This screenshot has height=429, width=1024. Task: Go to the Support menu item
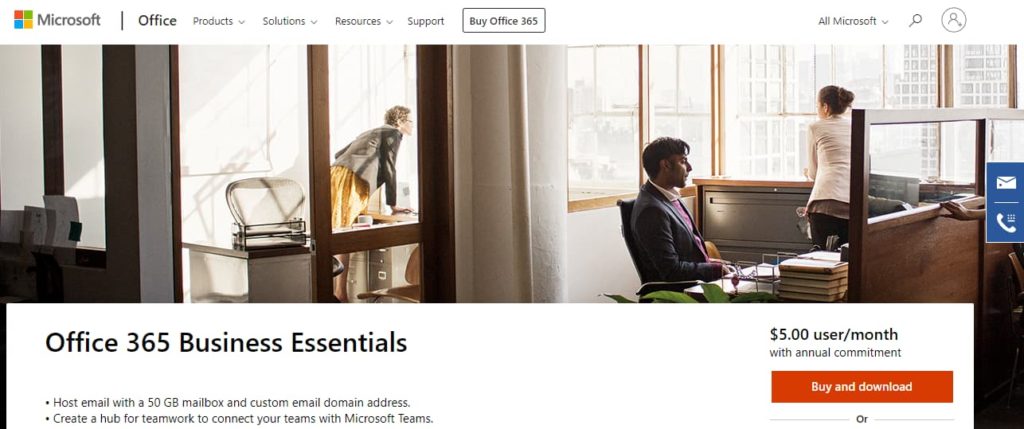click(x=426, y=21)
